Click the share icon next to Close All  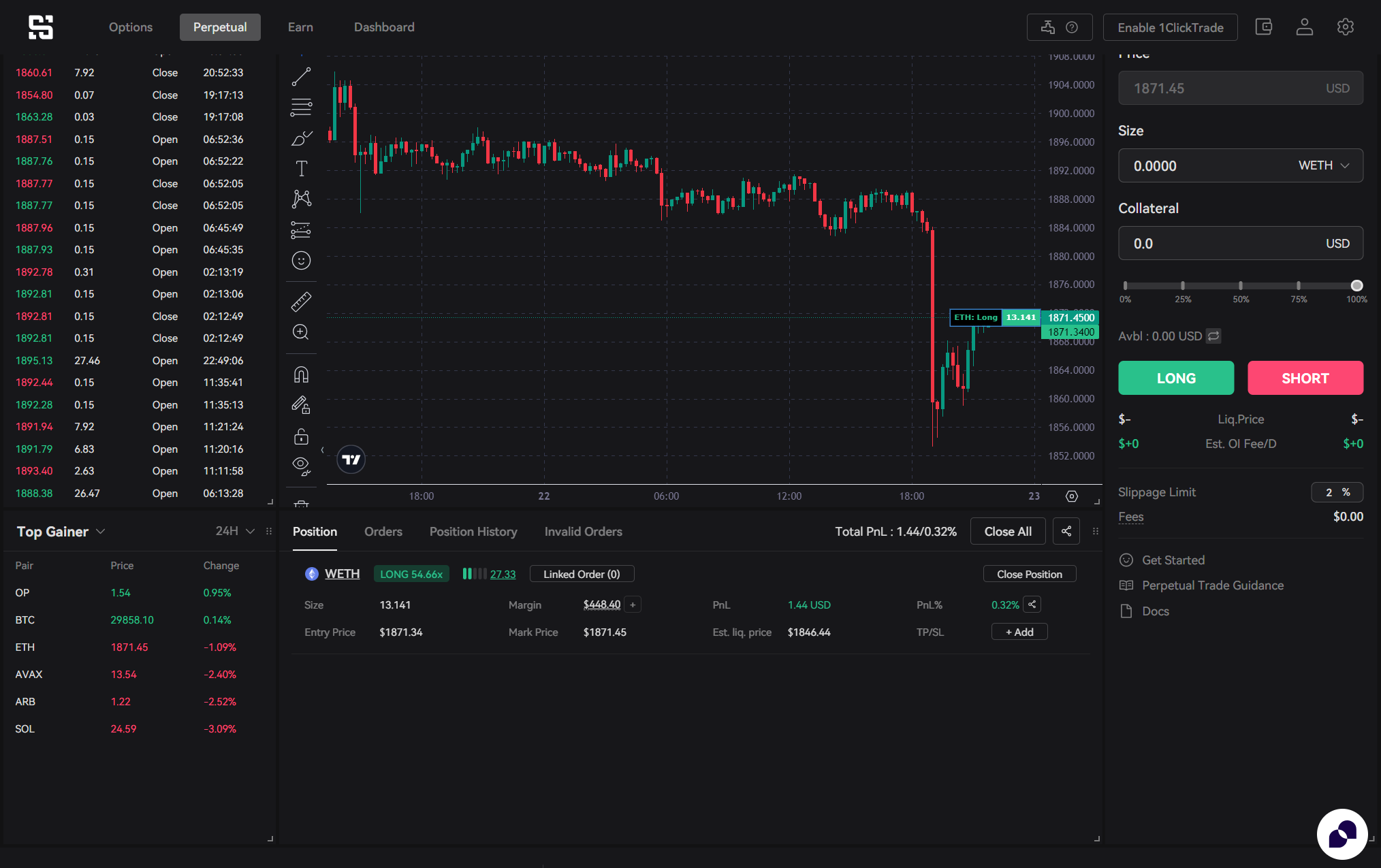click(x=1066, y=532)
